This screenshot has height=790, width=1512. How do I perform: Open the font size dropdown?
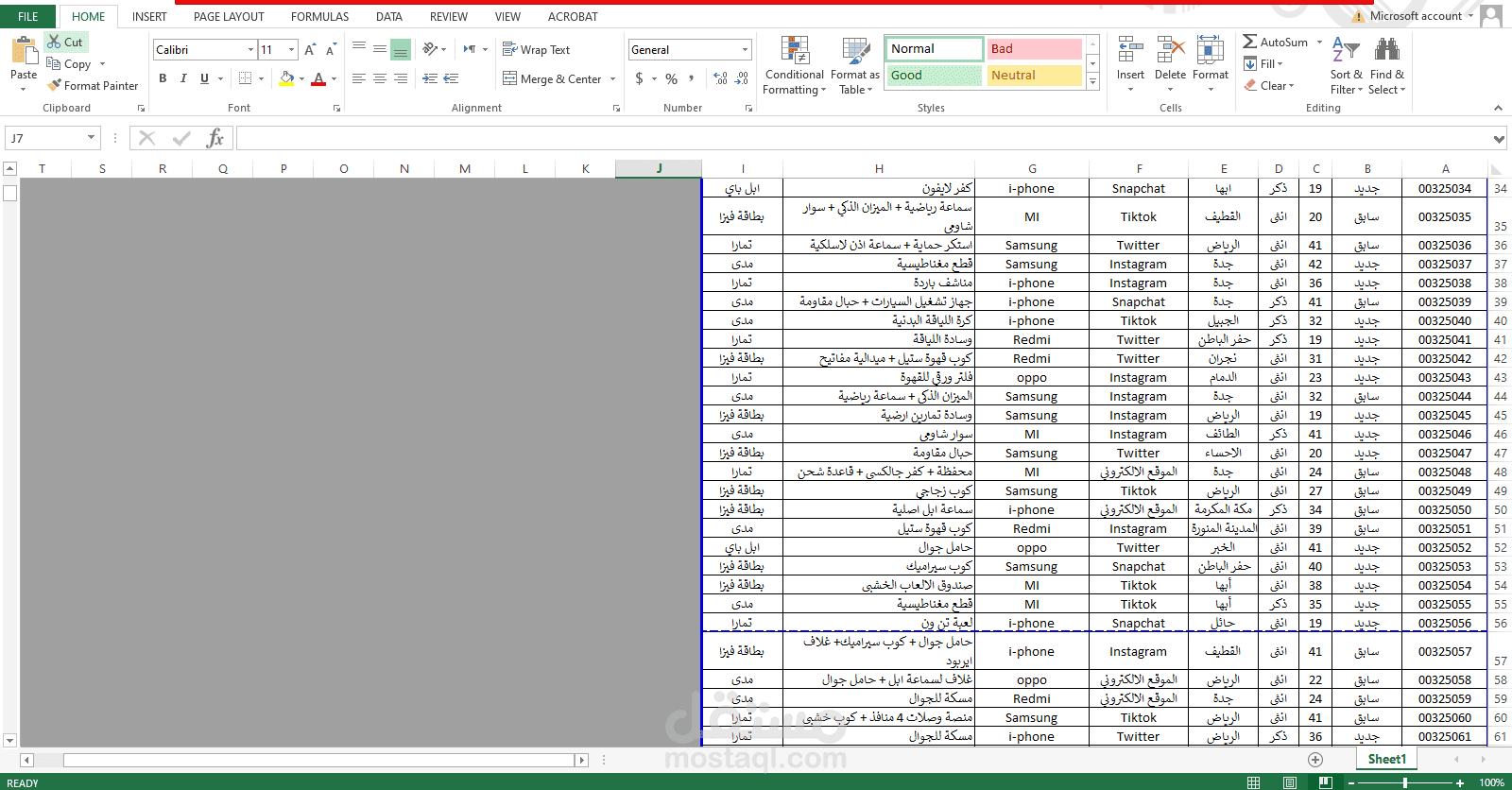[292, 49]
